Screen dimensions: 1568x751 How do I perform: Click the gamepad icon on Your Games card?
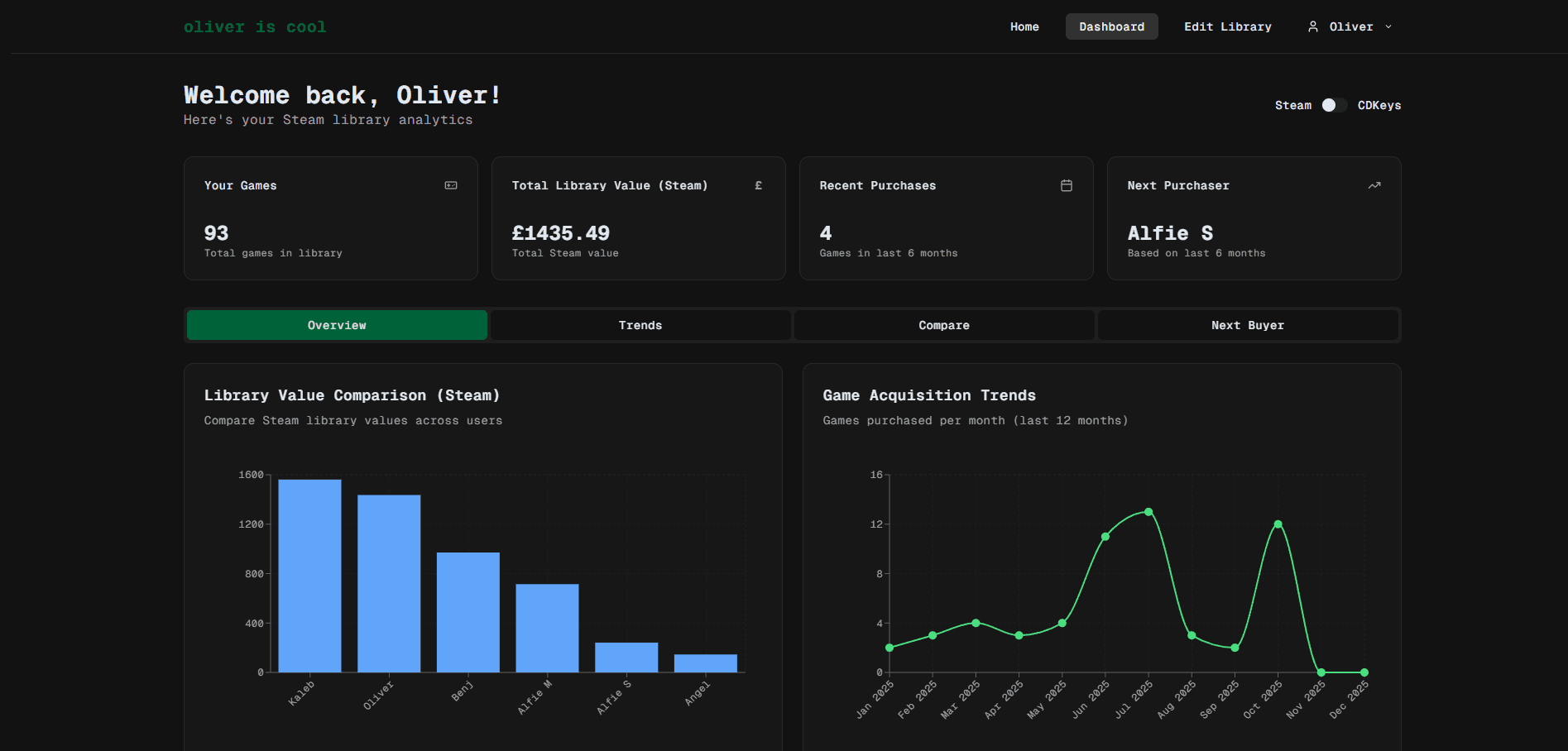(451, 185)
